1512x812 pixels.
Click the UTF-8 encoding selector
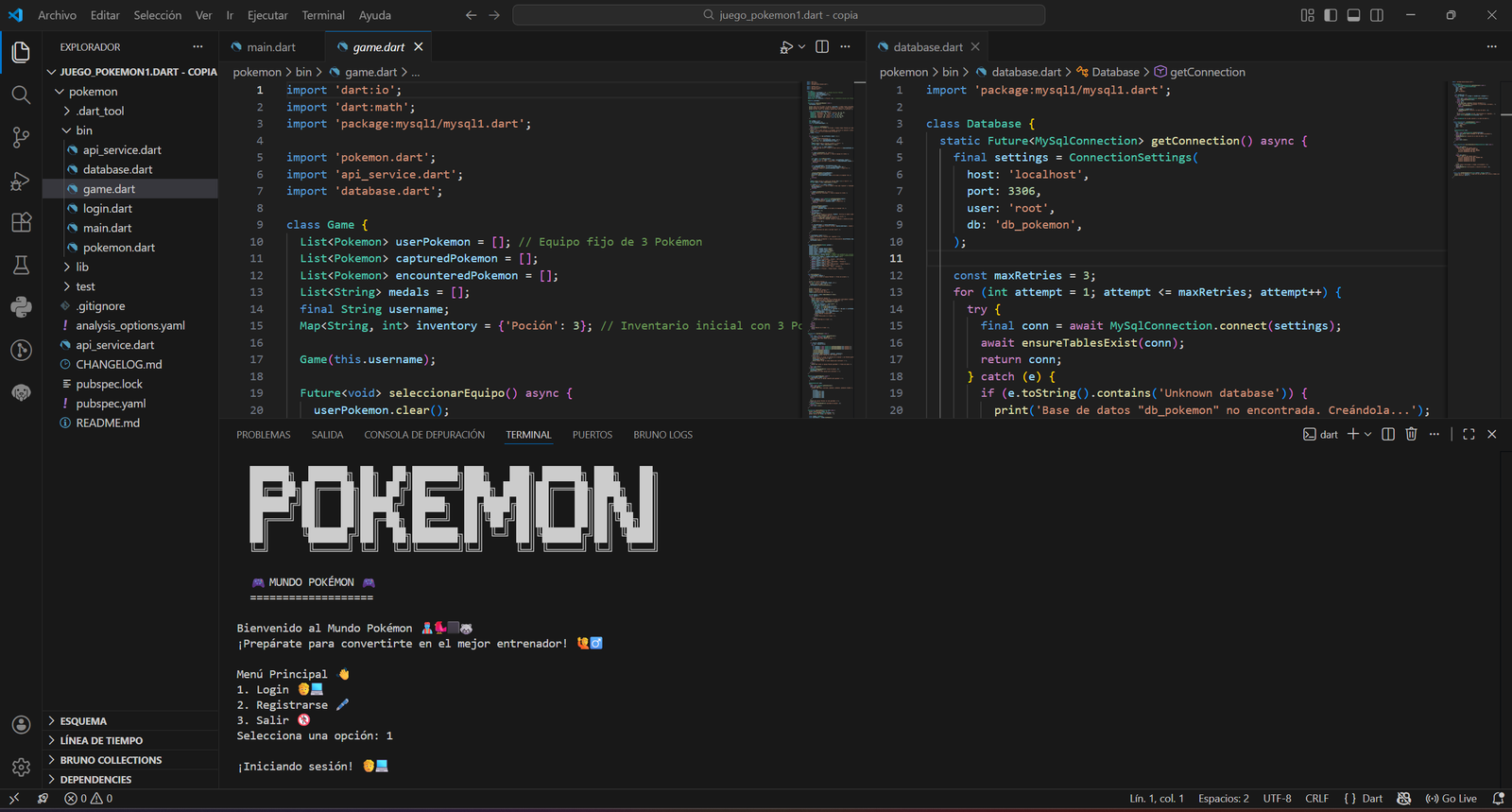(x=1277, y=799)
